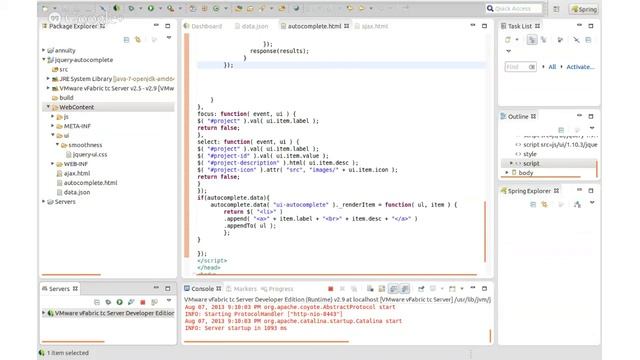Collapse the jquery-autocomplete project
Screen dimensions: 640x360
[44, 60]
